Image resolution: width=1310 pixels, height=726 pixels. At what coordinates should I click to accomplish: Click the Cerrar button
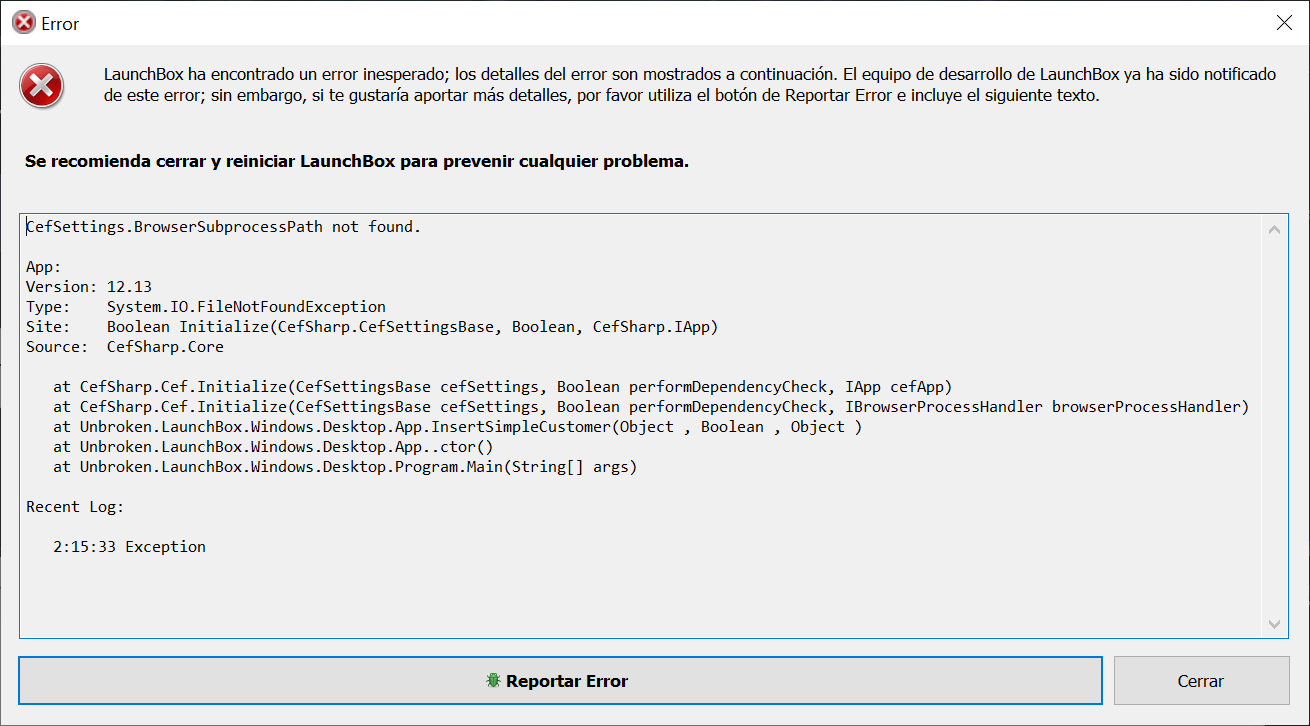[x=1201, y=681]
